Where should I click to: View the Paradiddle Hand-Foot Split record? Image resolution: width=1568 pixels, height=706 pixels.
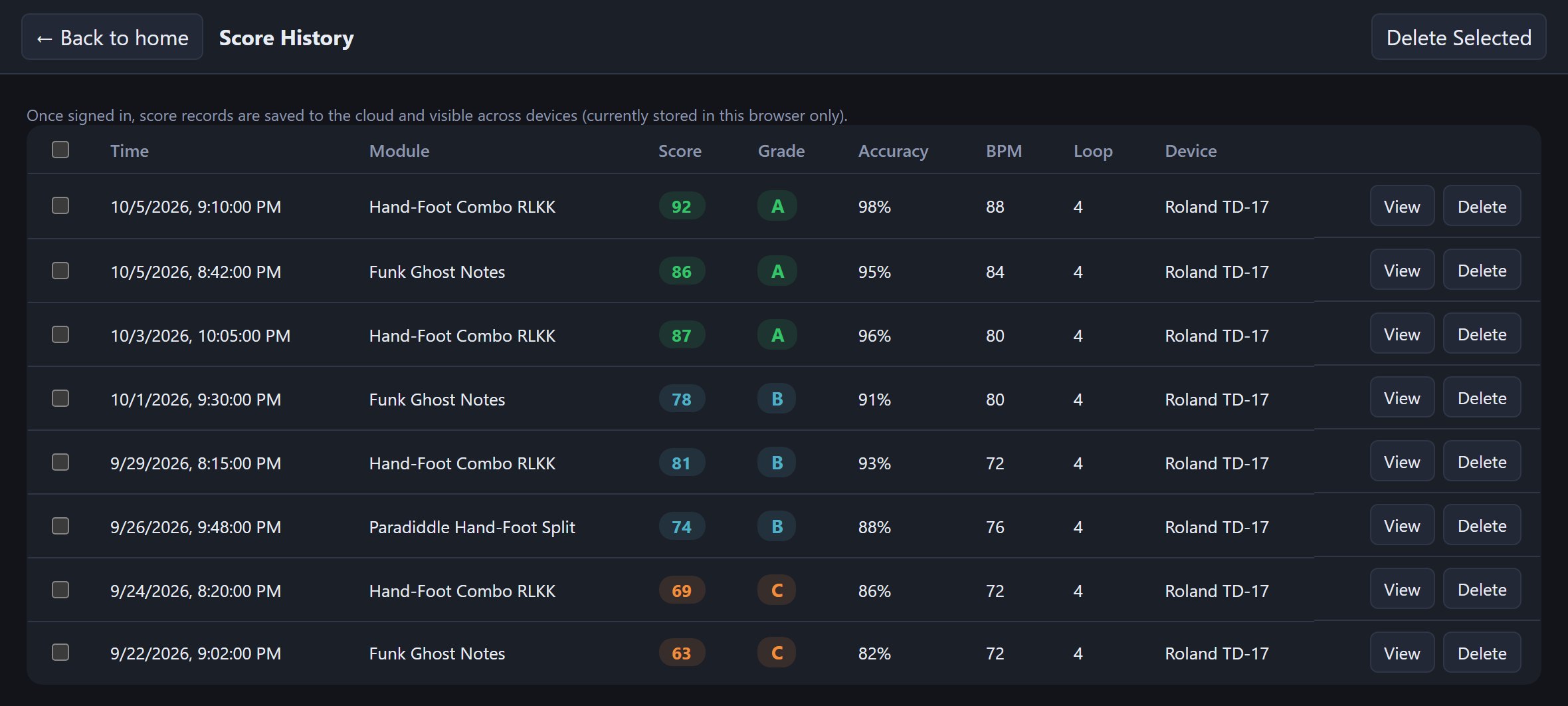coord(1402,525)
